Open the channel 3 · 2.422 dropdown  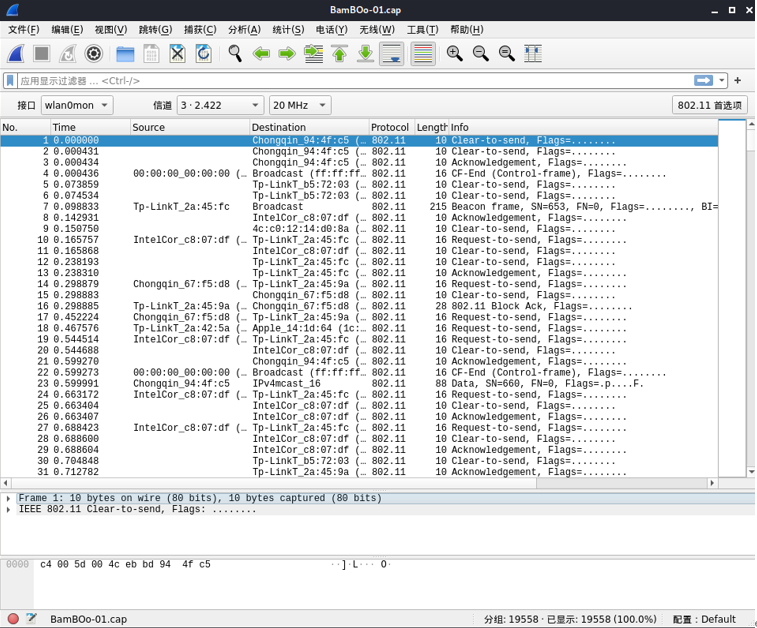click(220, 105)
